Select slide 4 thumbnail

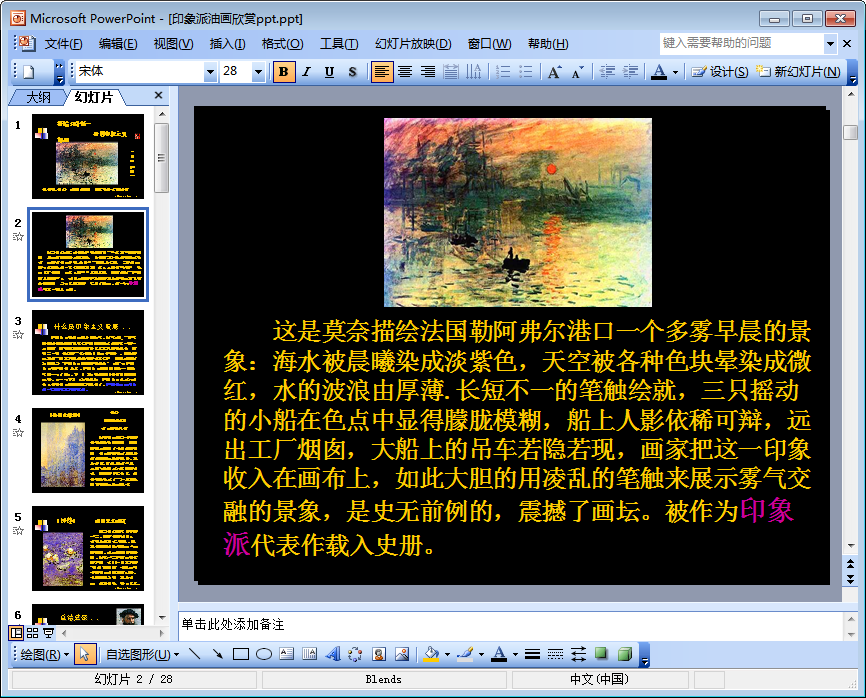(88, 451)
